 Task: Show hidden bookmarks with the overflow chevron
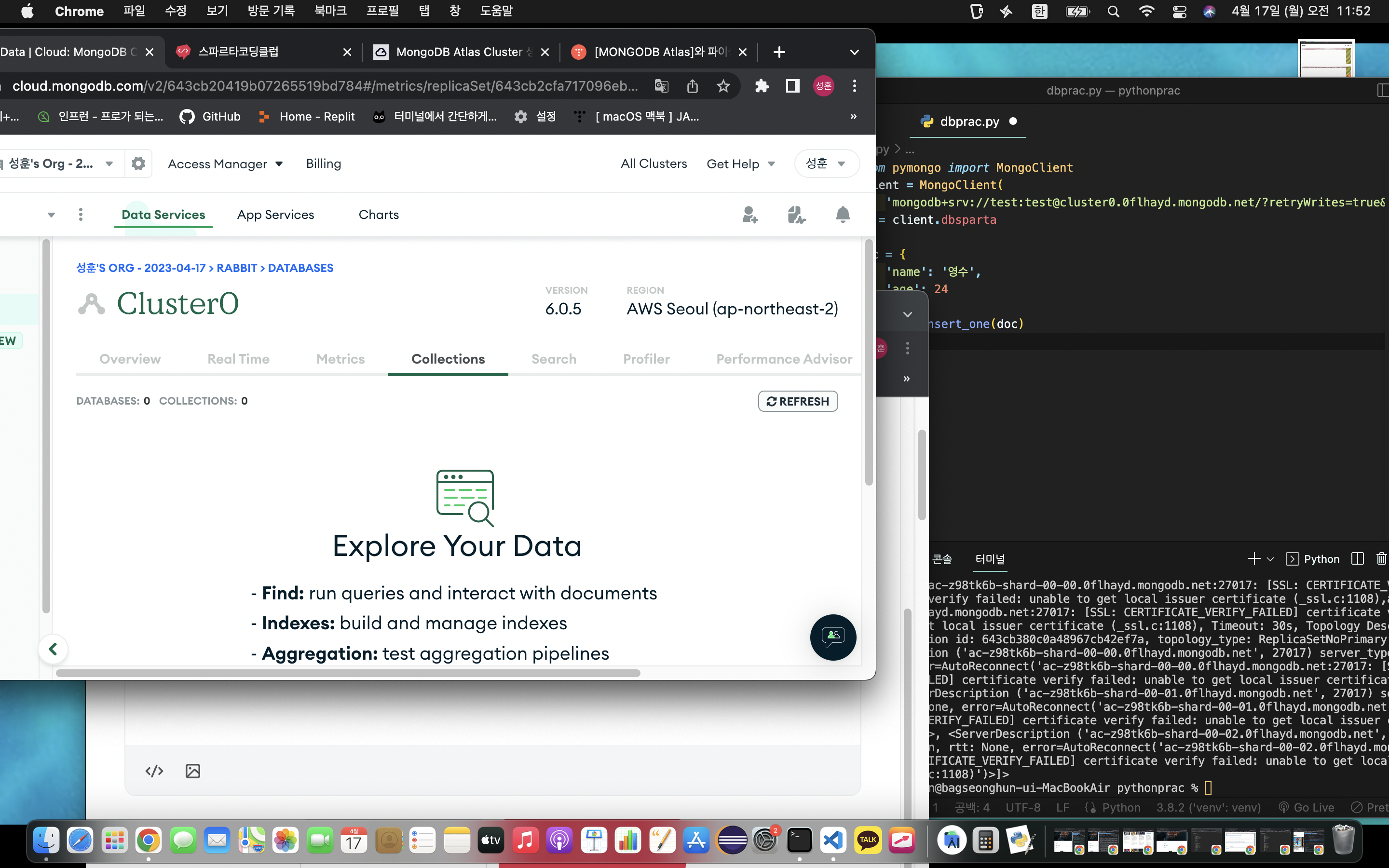pos(854,117)
